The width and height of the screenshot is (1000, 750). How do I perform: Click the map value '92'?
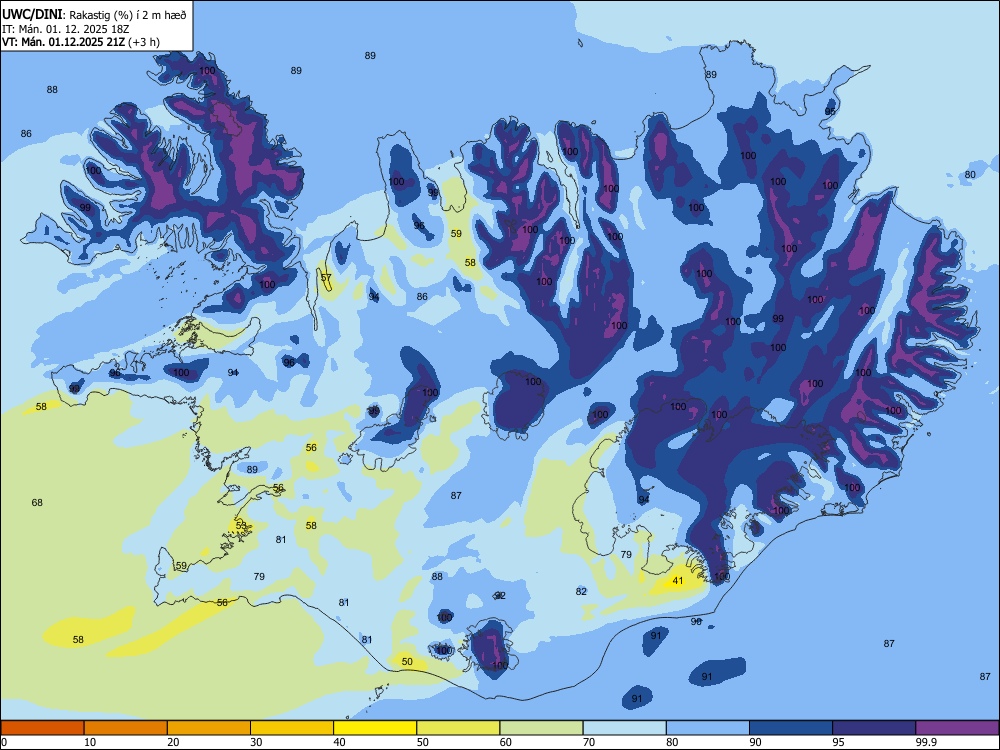pyautogui.click(x=500, y=596)
